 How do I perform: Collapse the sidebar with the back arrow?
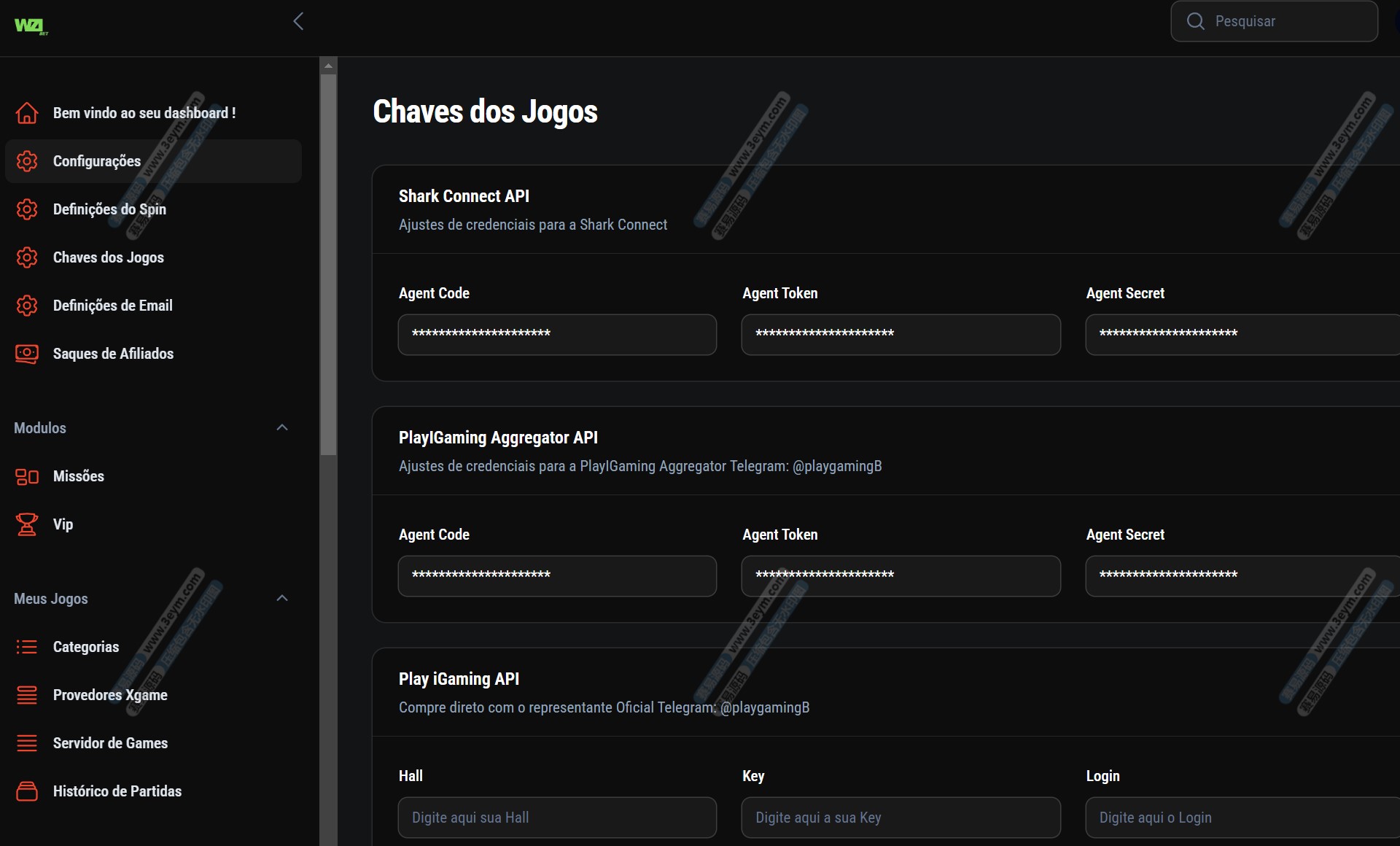[298, 21]
